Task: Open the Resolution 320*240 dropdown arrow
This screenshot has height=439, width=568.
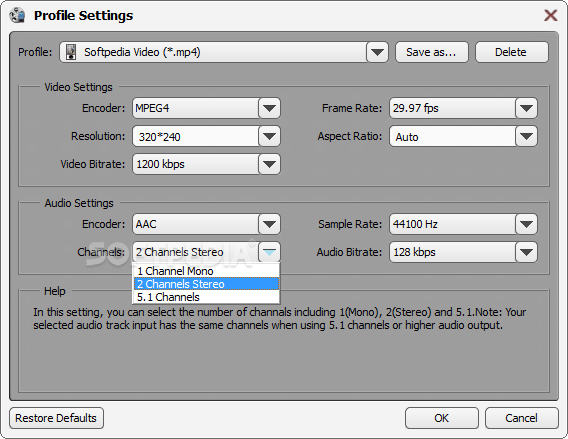Action: click(269, 136)
